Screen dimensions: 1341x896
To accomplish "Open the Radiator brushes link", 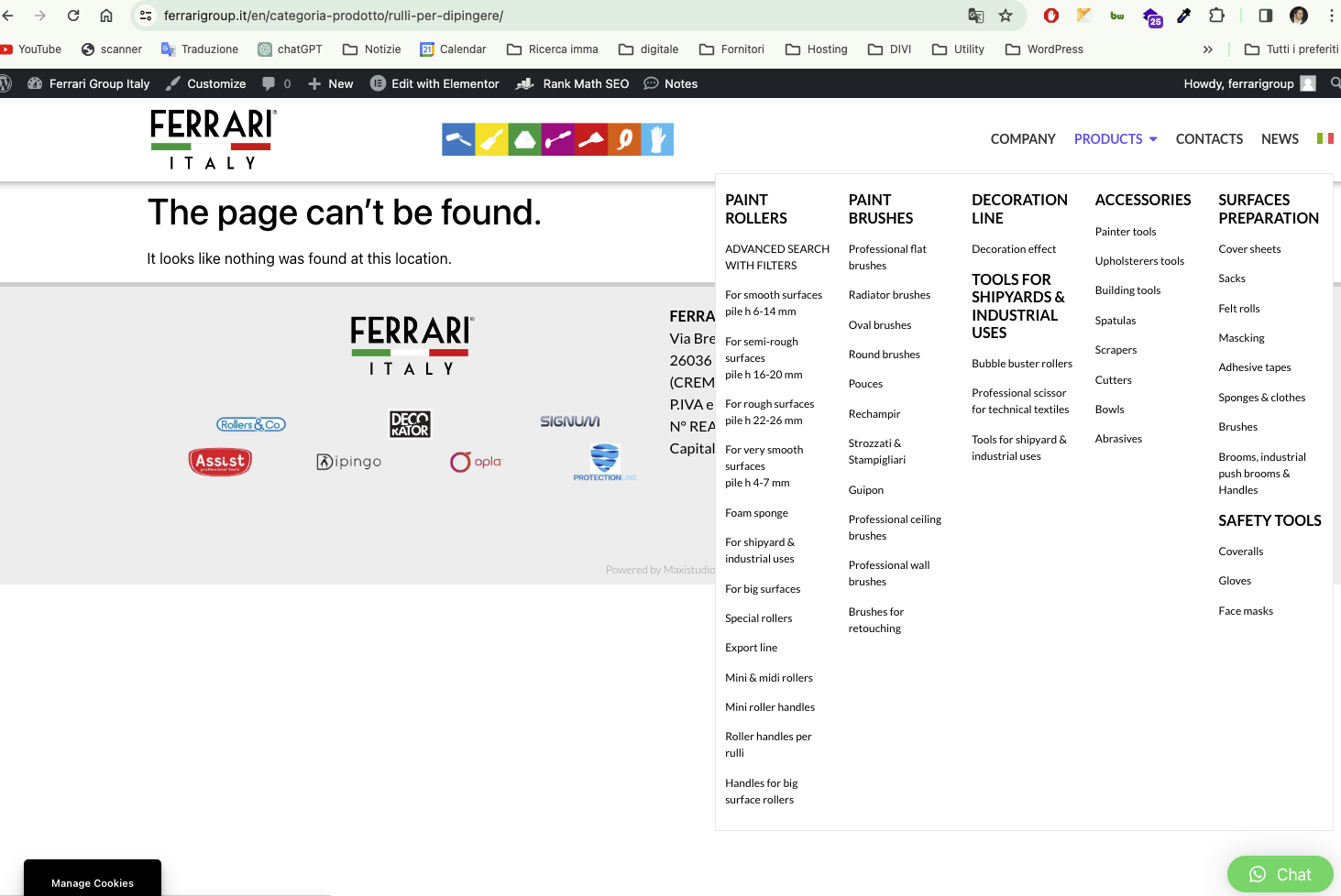I will click(x=888, y=295).
